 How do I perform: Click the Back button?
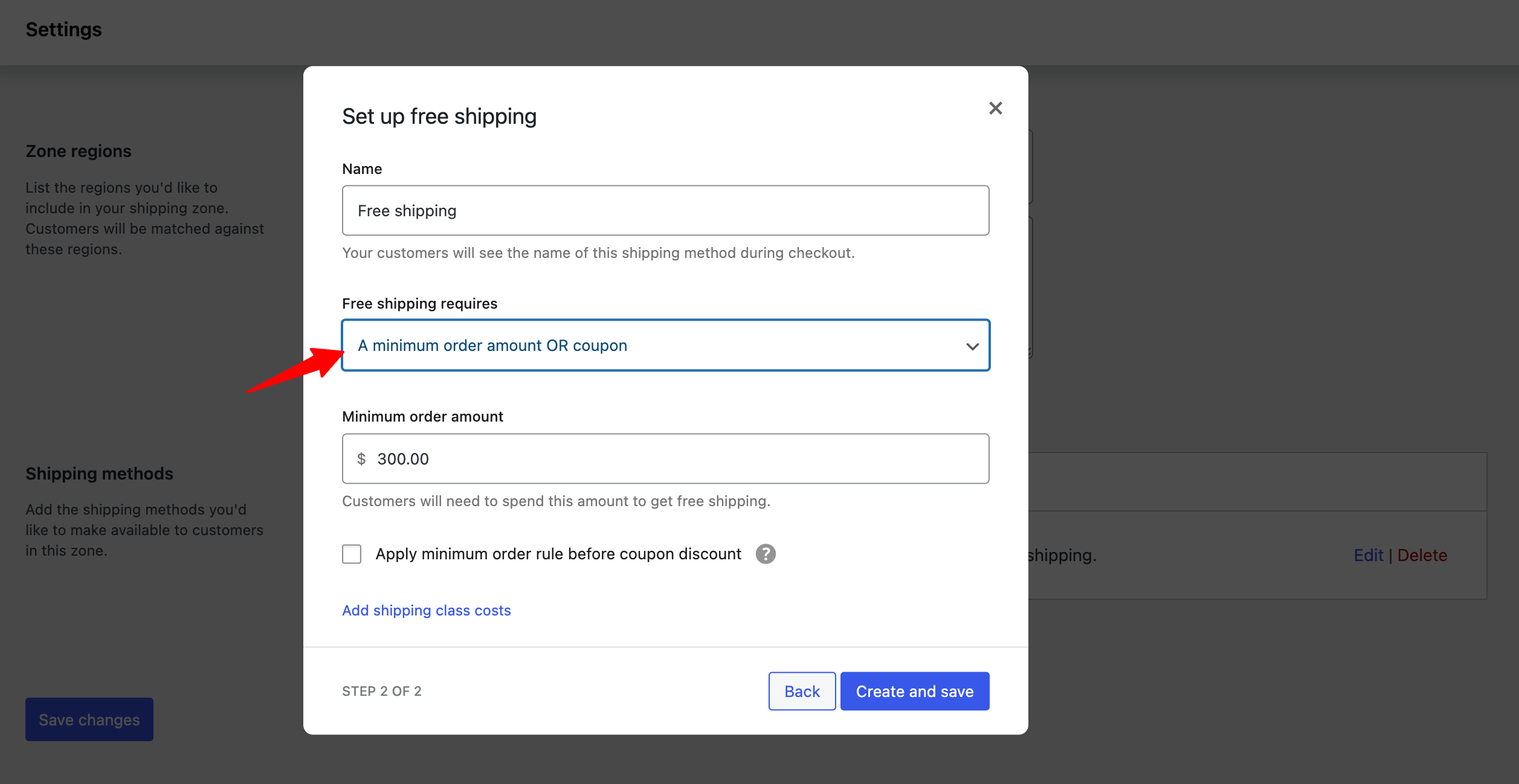click(802, 691)
